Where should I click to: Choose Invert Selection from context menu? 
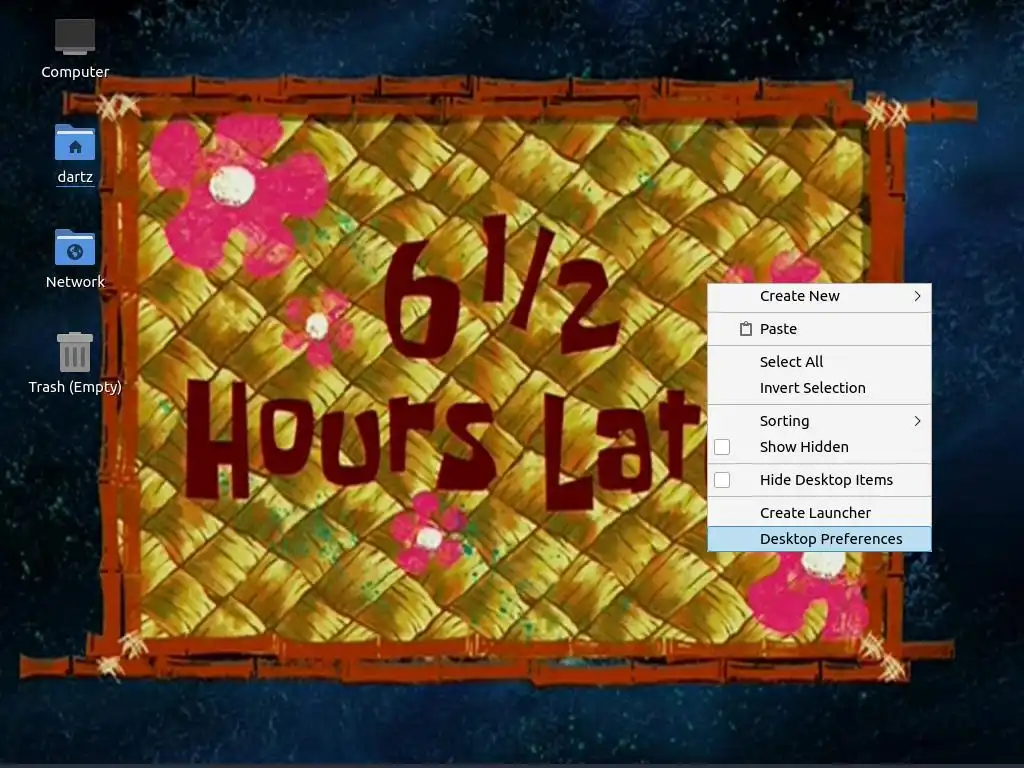pos(820,388)
